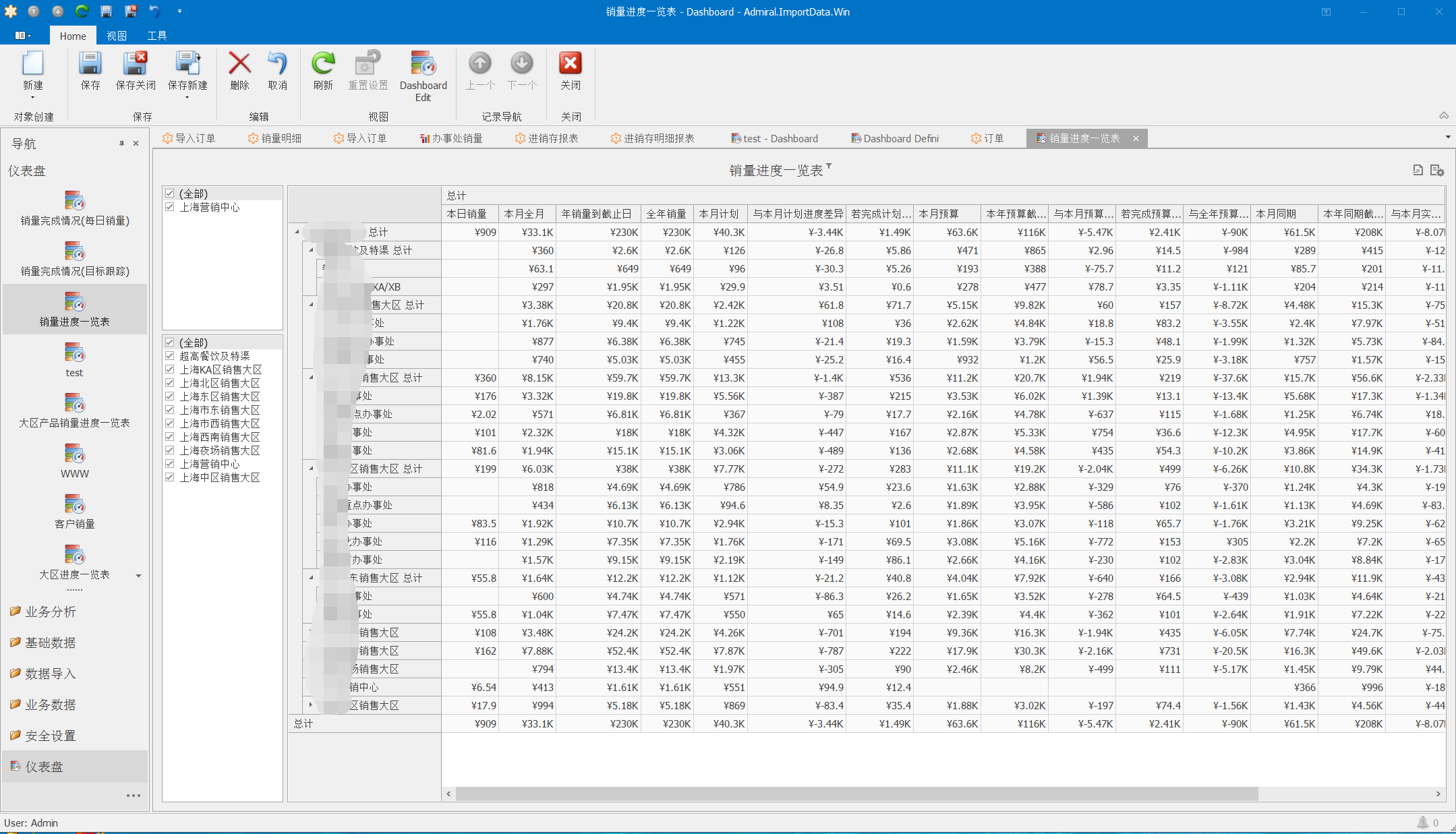Viewport: 1456px width, 834px height.
Task: Click the navigation panel more options dots
Action: tap(134, 796)
